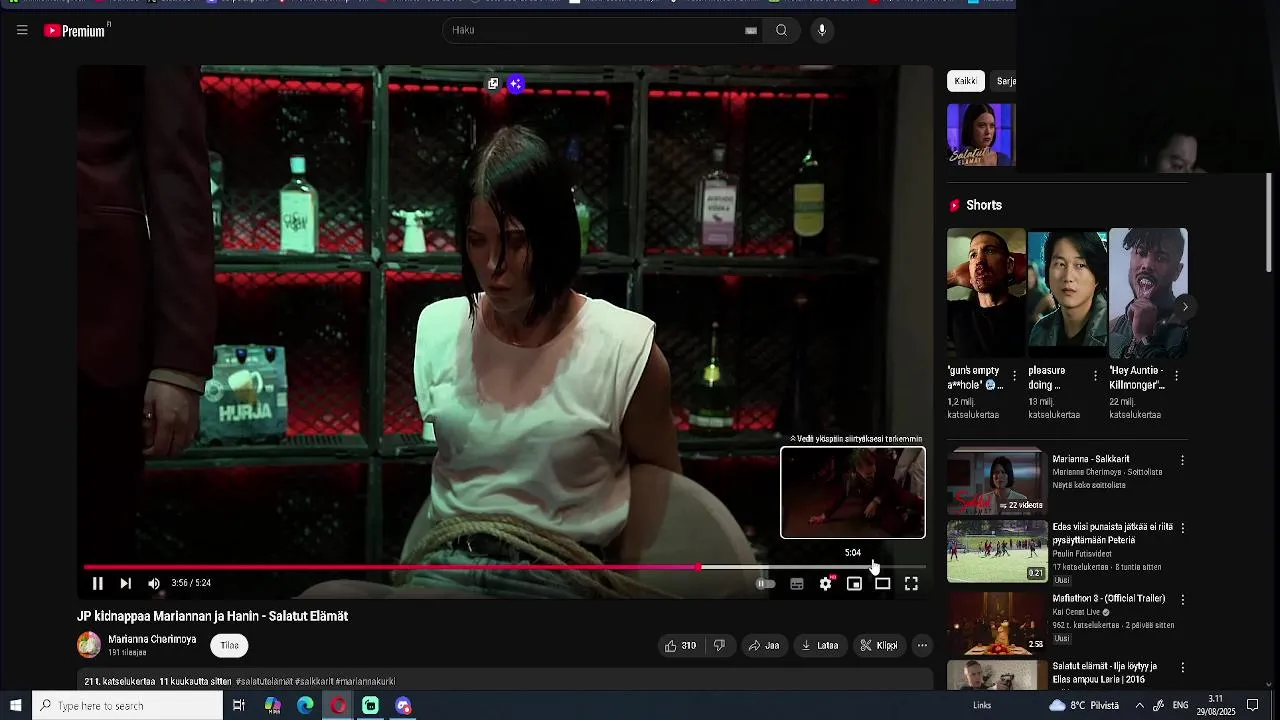Subscribe with the Tilaa button
Image resolution: width=1280 pixels, height=720 pixels.
(x=229, y=645)
